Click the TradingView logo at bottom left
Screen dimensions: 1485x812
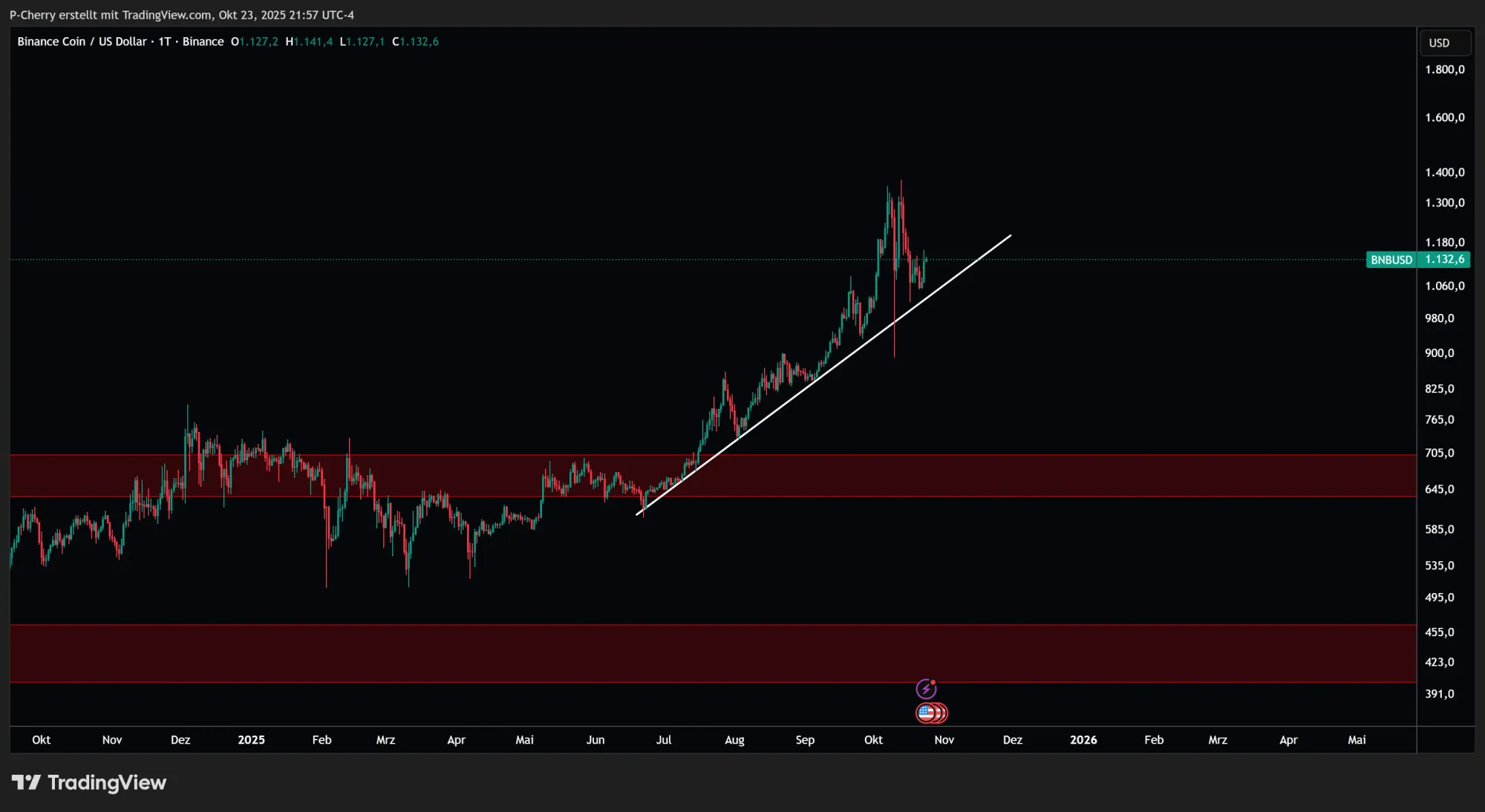click(x=27, y=782)
